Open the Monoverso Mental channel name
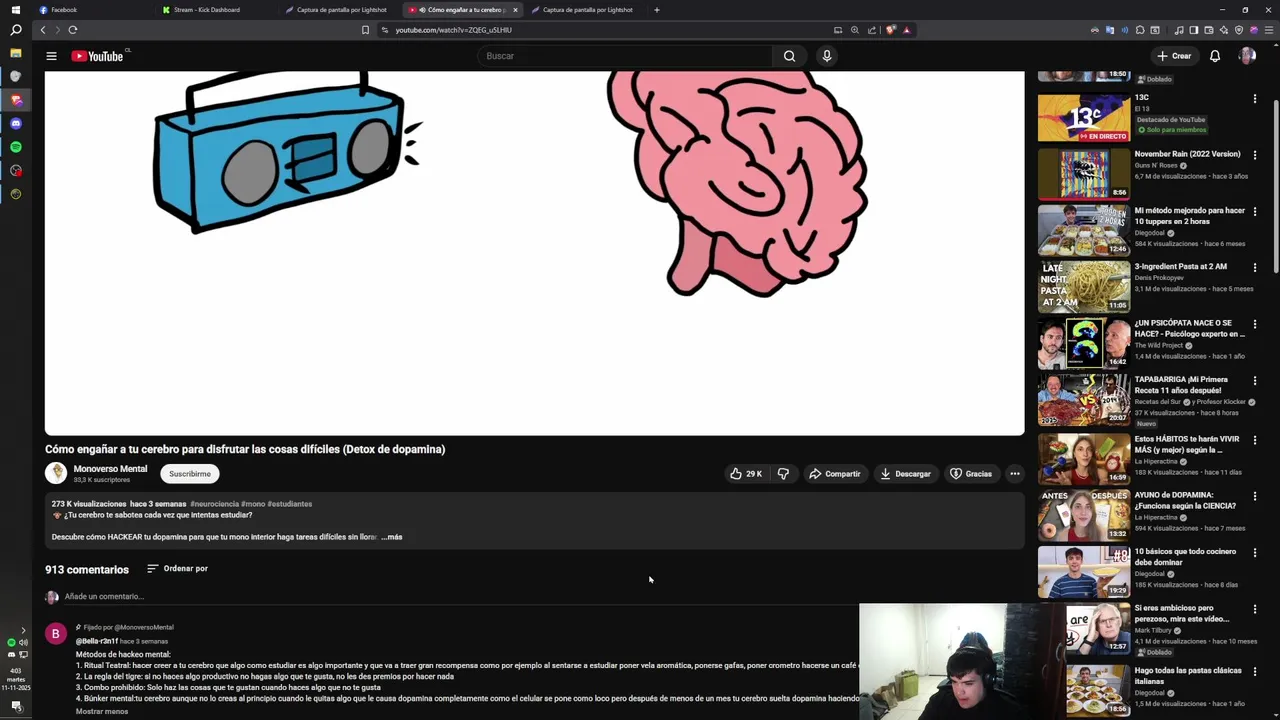Image resolution: width=1280 pixels, height=720 pixels. 110,469
